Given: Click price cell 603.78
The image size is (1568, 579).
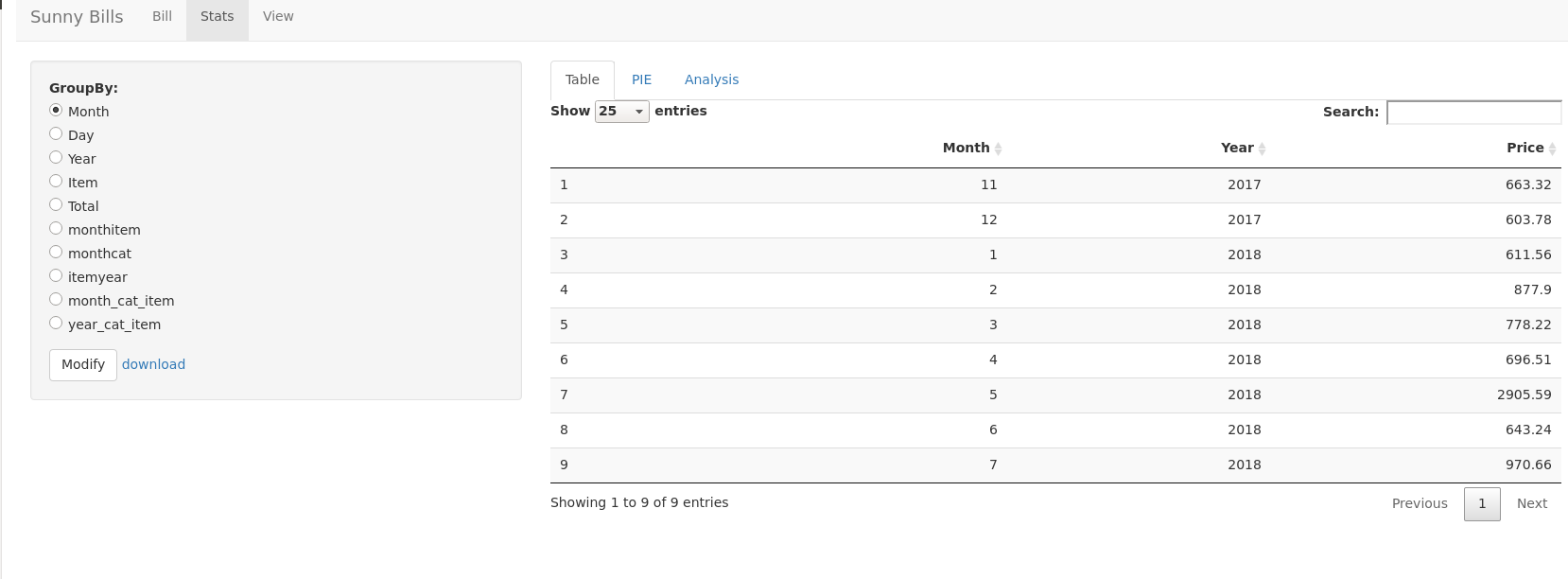Looking at the screenshot, I should 1528,219.
